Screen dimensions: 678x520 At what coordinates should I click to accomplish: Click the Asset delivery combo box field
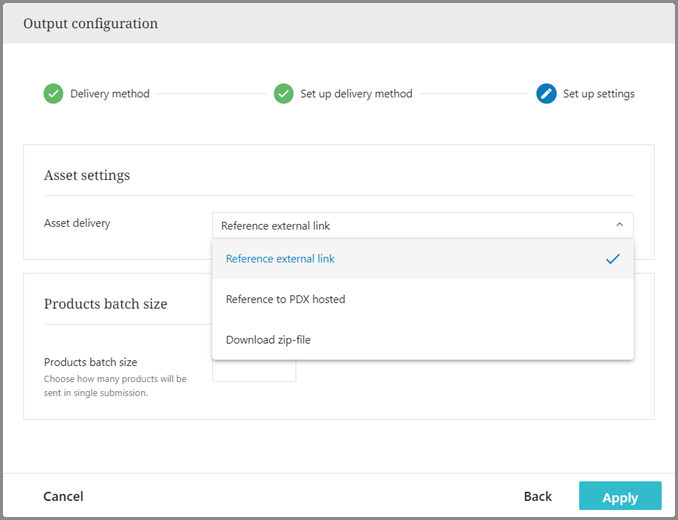coord(410,226)
